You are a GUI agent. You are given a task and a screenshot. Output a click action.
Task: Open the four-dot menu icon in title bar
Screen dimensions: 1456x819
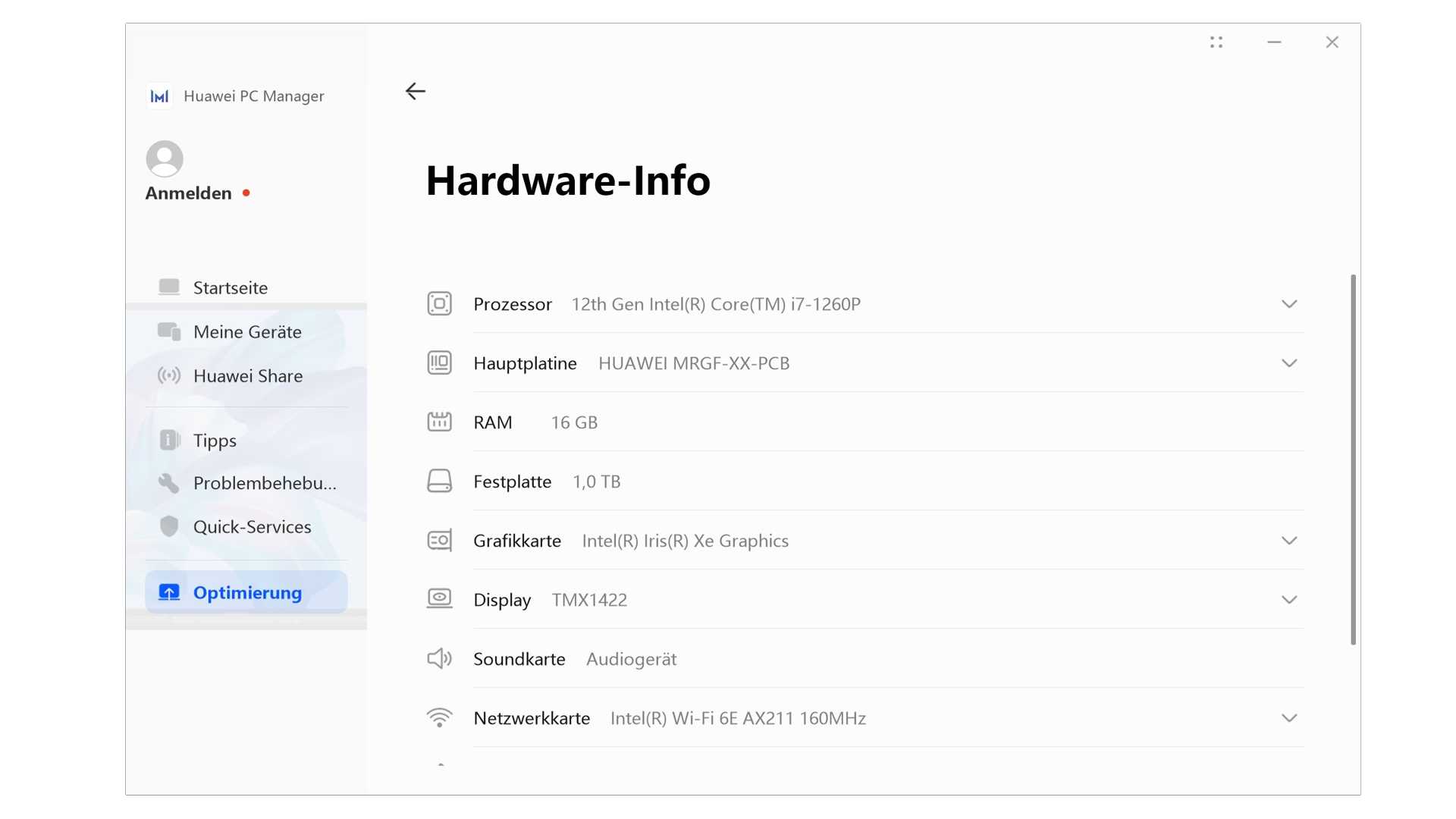(1216, 42)
